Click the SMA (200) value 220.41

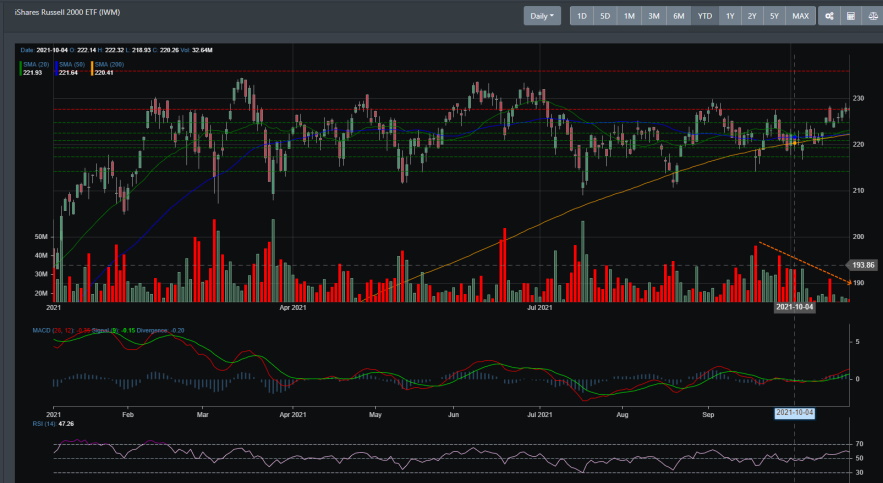(x=104, y=73)
